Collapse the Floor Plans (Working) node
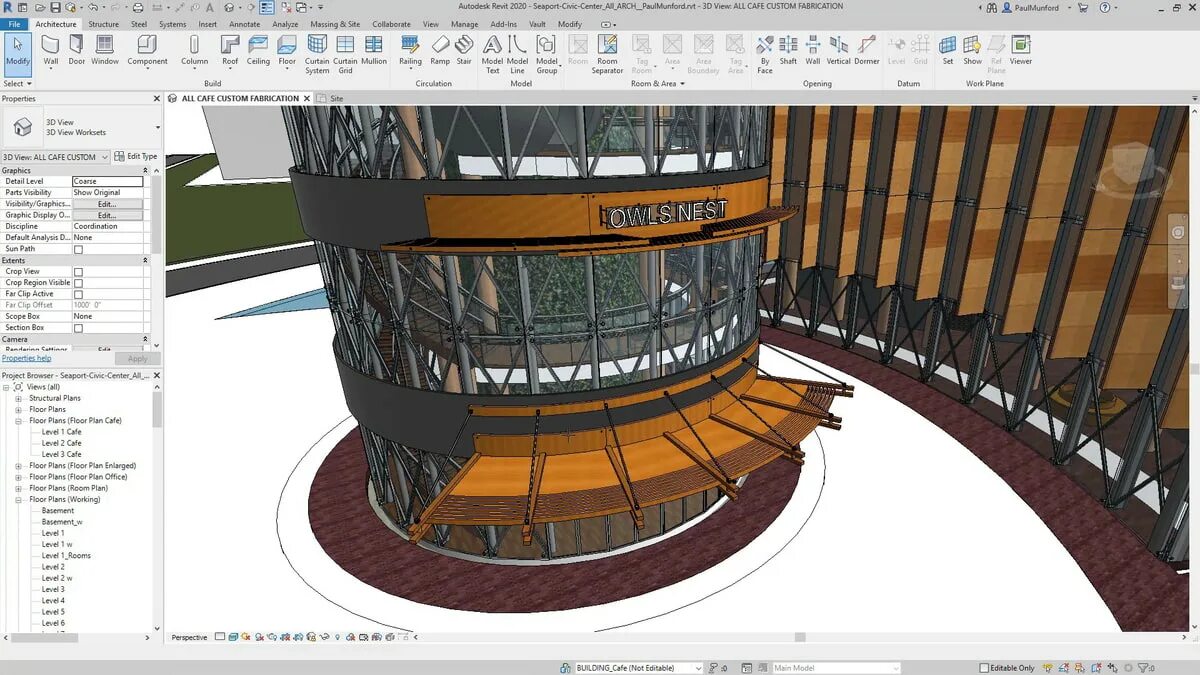 (18, 499)
